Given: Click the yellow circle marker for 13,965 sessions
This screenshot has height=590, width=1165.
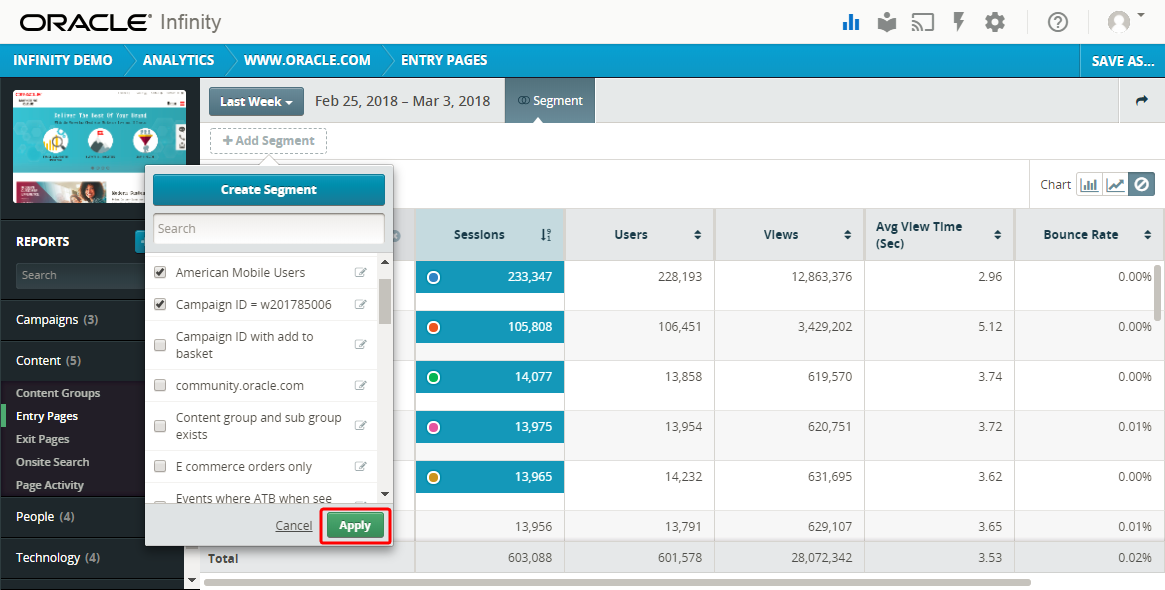Looking at the screenshot, I should (x=434, y=477).
